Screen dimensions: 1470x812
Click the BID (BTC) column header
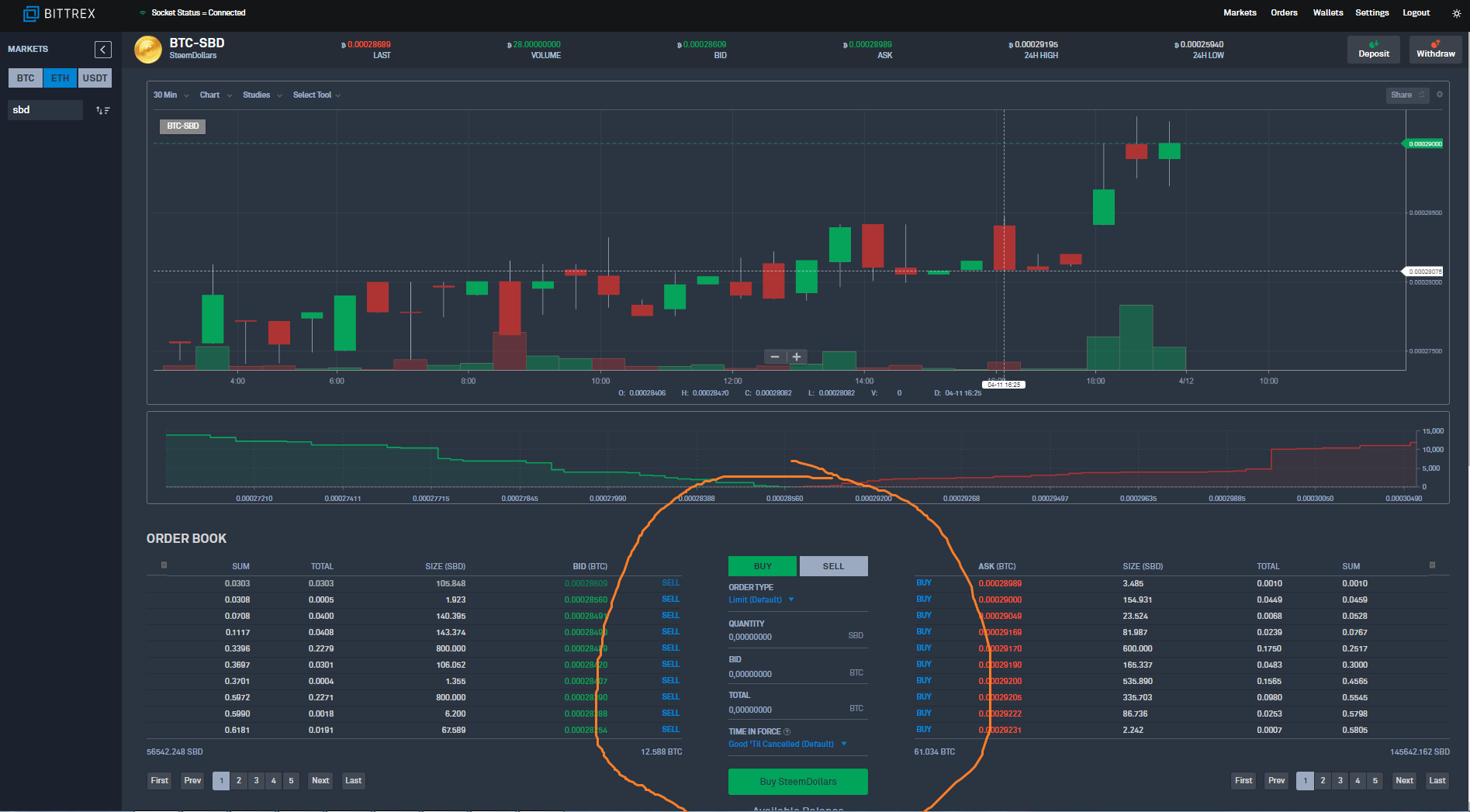590,567
